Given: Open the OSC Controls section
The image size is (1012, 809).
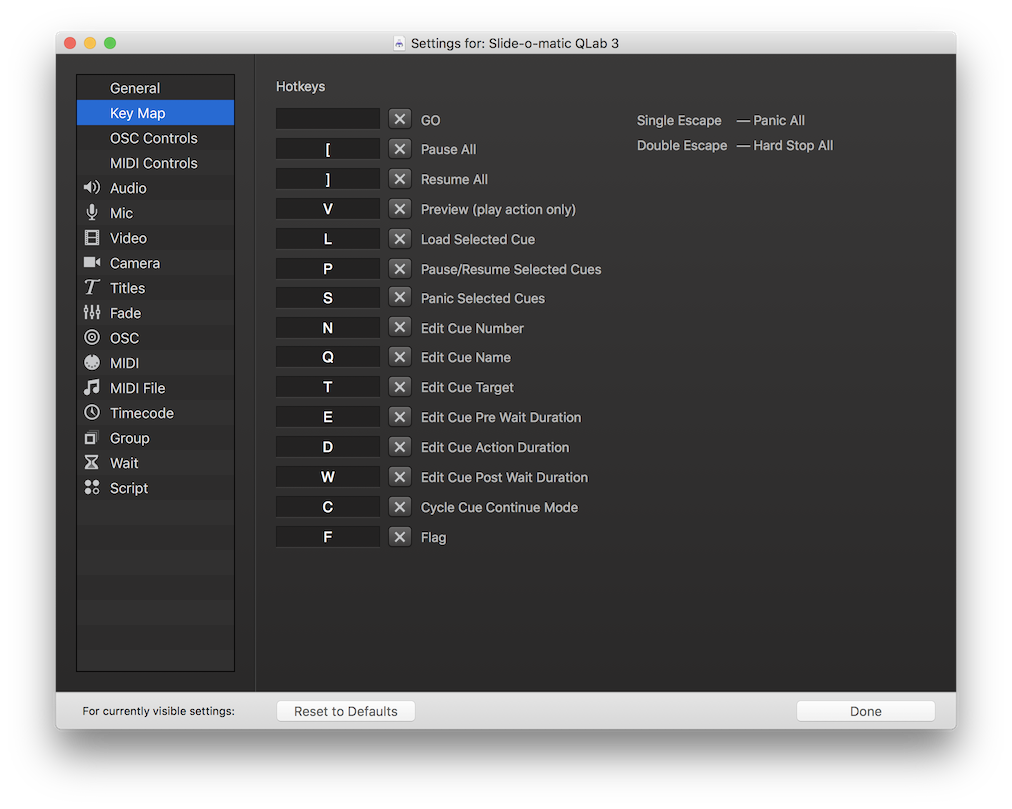Looking at the screenshot, I should pos(153,138).
